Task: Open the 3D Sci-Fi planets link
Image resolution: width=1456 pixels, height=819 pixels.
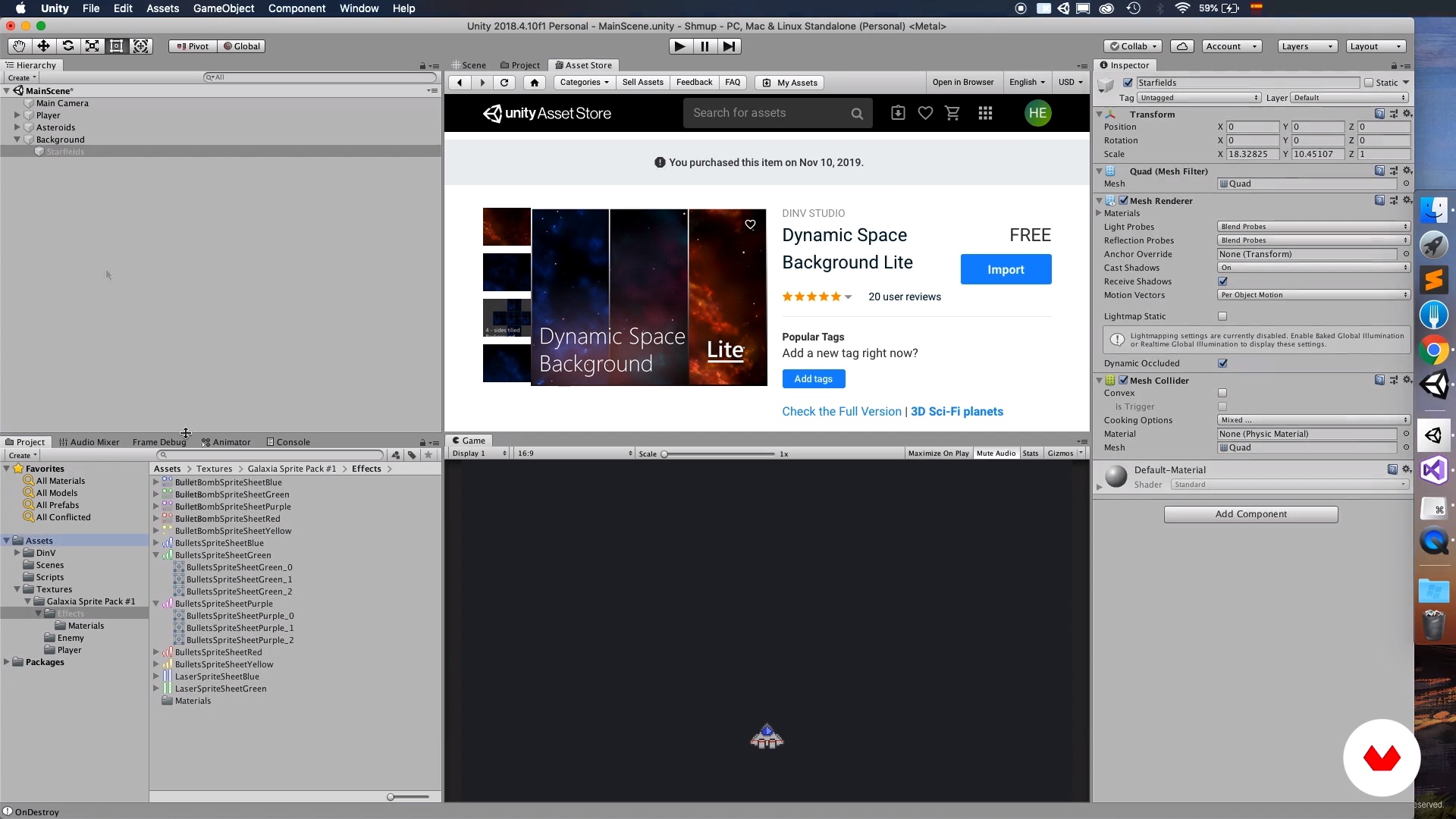Action: click(957, 411)
